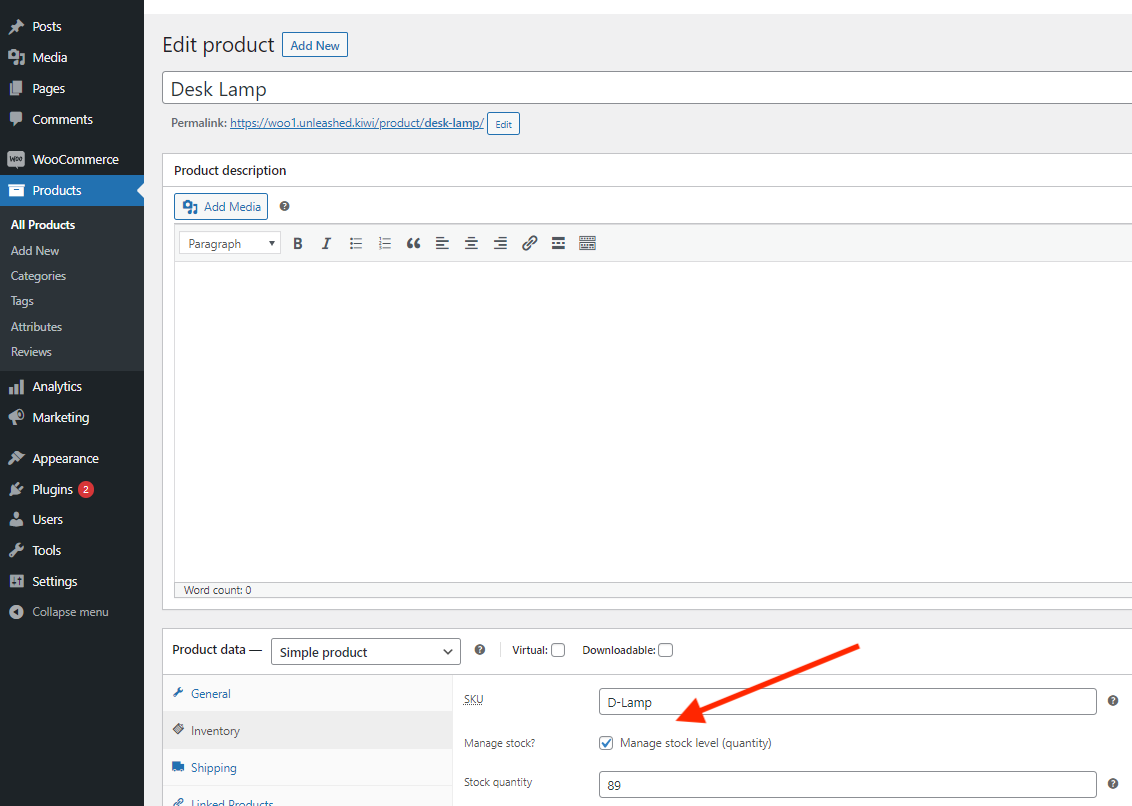Uncheck Manage stock level checkbox

pyautogui.click(x=606, y=743)
